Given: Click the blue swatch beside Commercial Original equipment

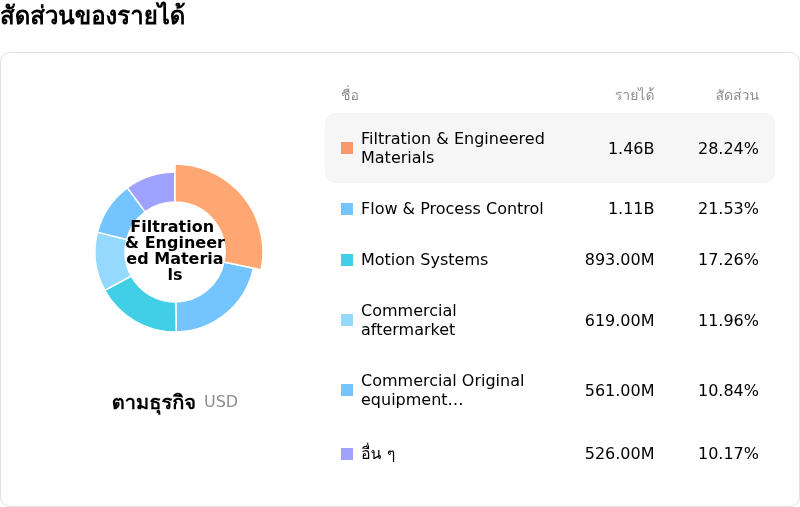Looking at the screenshot, I should click(347, 390).
